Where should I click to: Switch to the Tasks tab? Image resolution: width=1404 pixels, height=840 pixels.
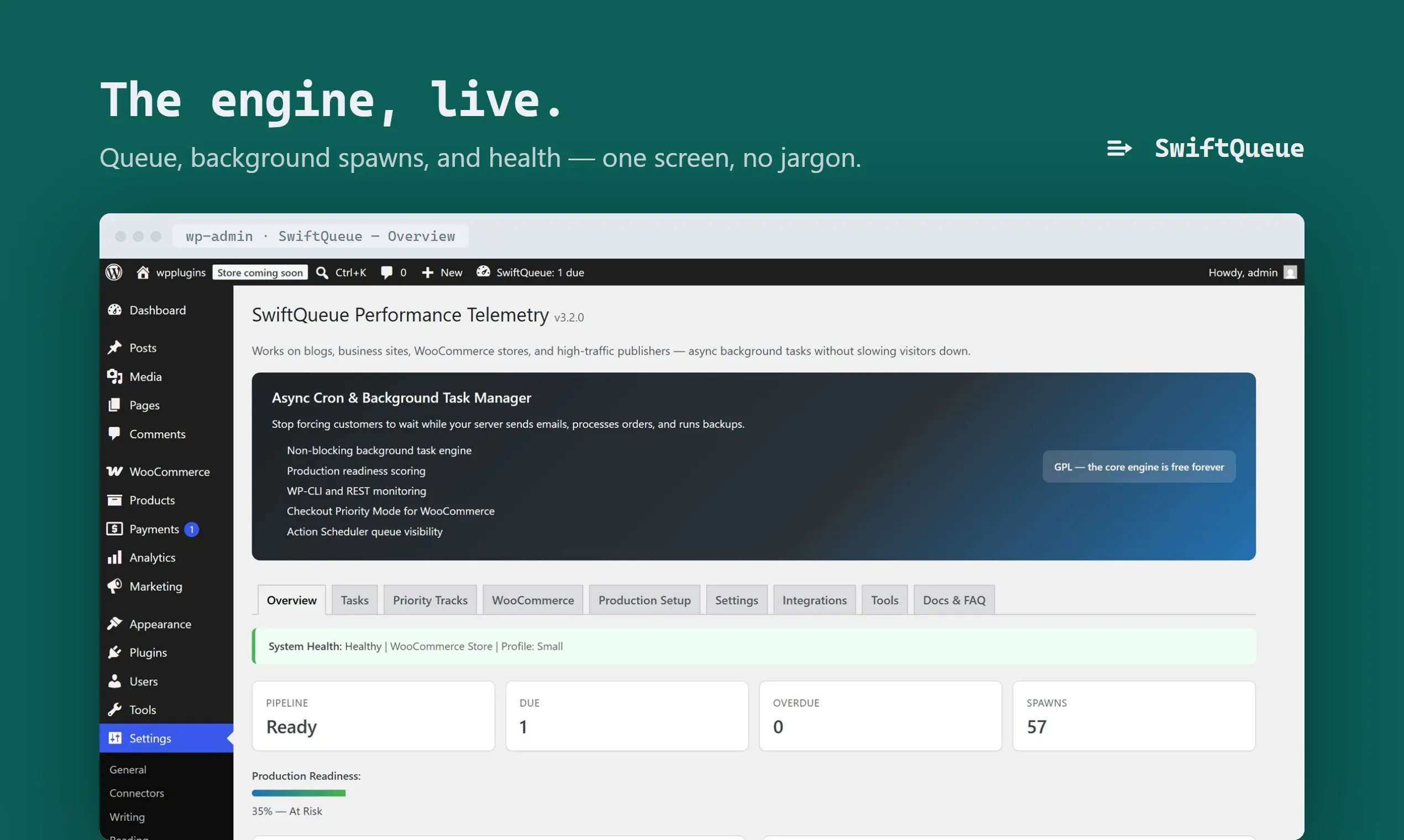(x=355, y=600)
